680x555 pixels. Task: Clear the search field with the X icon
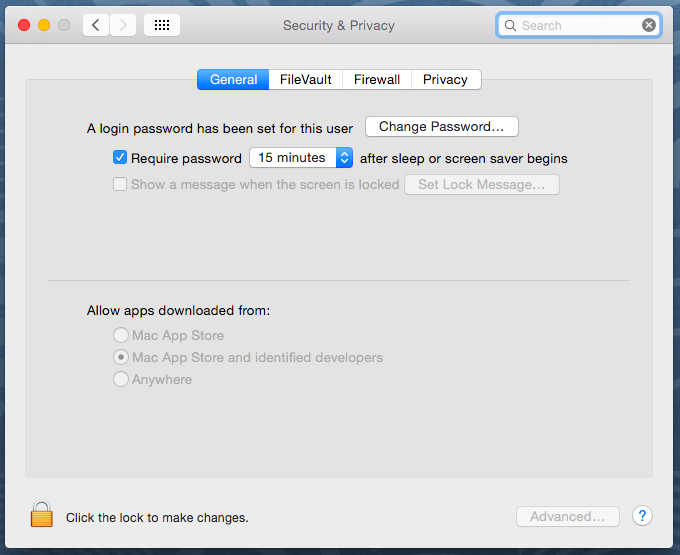[x=649, y=25]
